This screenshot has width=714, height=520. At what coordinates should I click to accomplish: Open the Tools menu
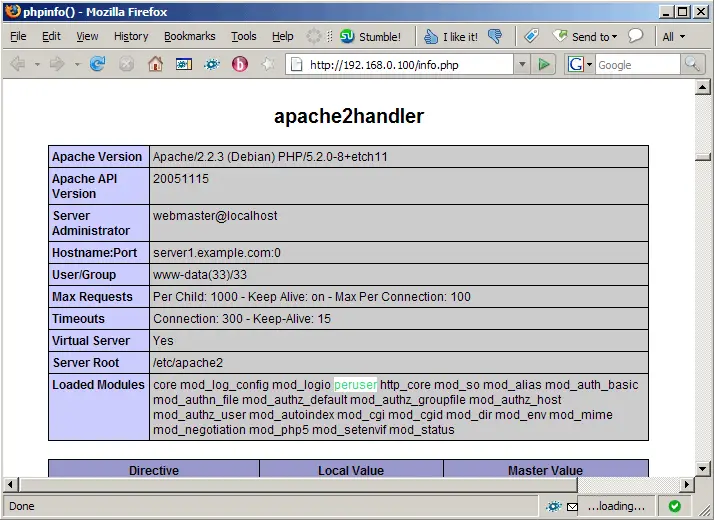click(x=244, y=36)
